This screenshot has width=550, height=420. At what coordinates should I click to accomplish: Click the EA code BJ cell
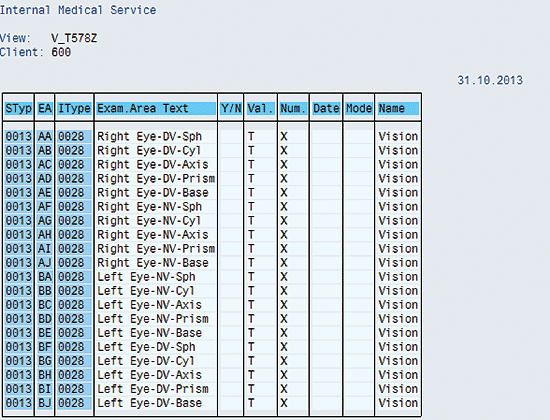click(45, 403)
